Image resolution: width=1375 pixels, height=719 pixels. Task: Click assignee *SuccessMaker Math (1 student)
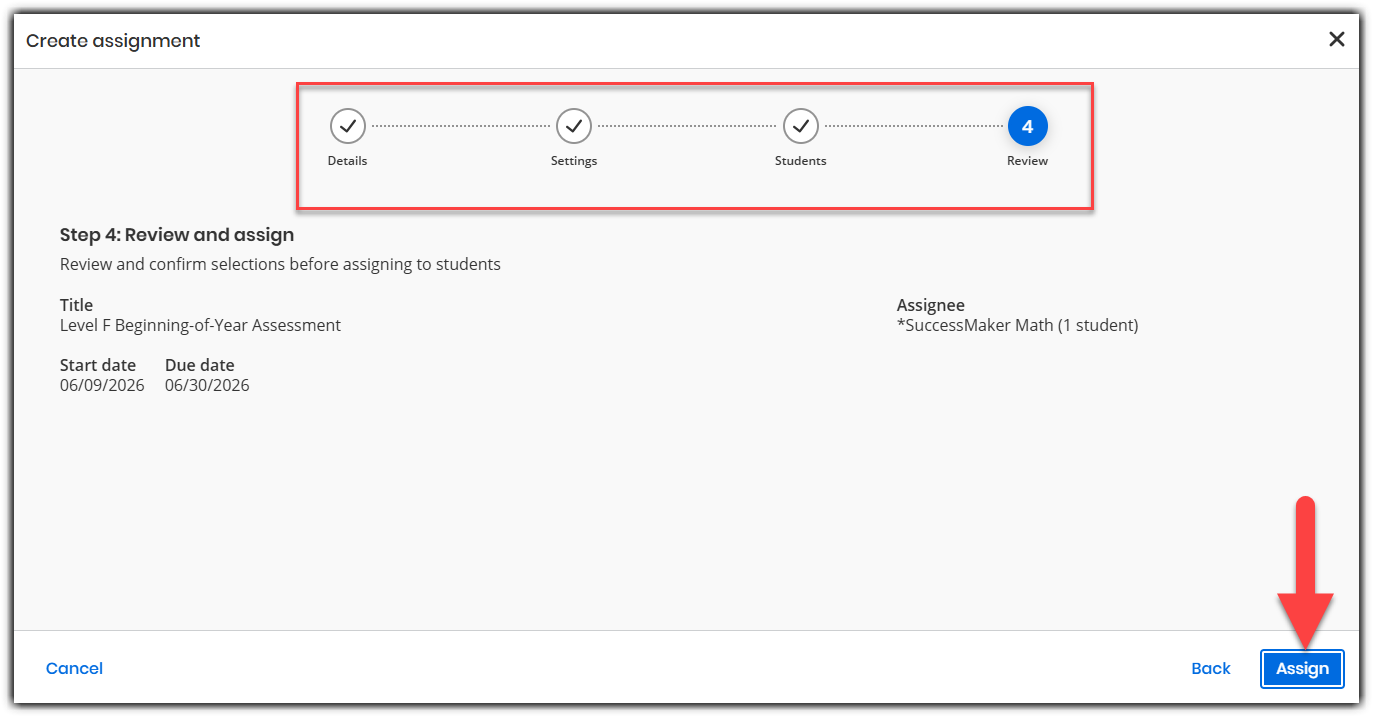coord(1017,325)
